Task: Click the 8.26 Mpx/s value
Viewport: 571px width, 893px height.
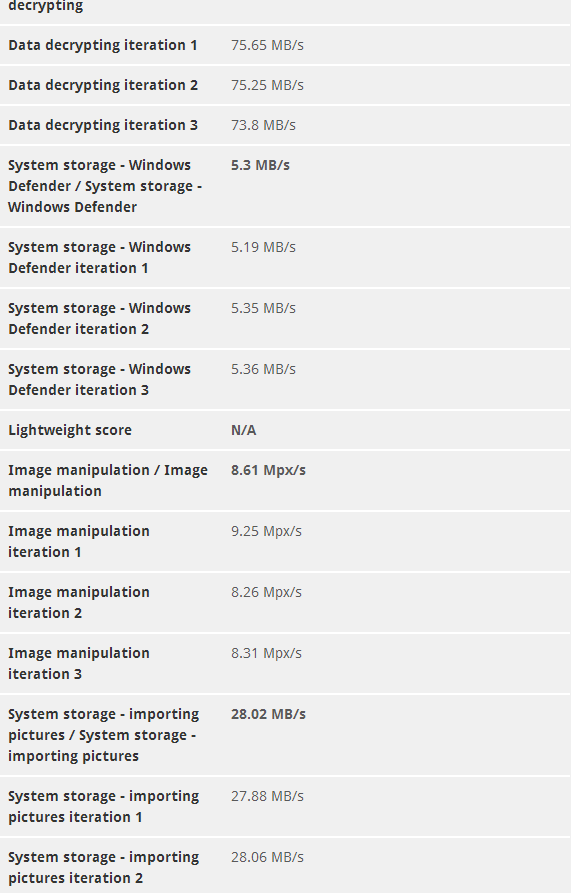Action: click(x=266, y=592)
